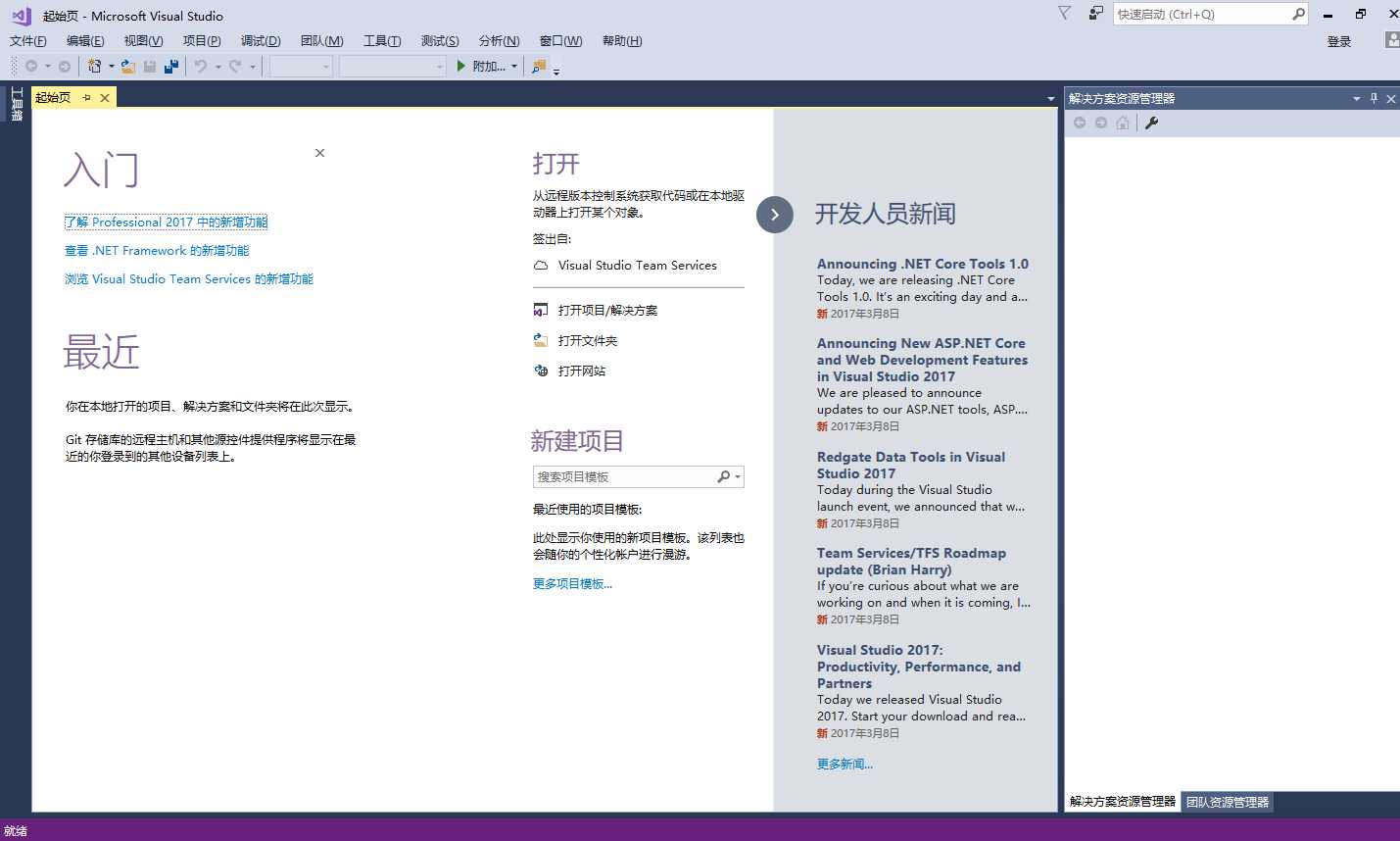Switch to the 团队资源管理器 tab

point(1228,802)
